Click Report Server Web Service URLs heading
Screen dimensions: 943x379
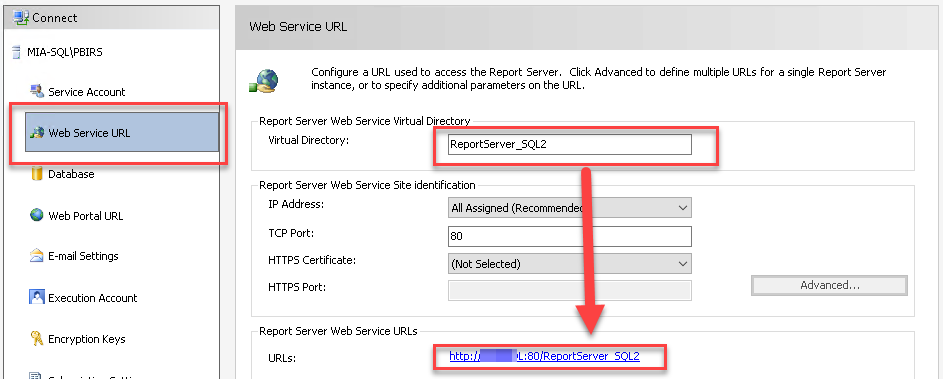[338, 330]
